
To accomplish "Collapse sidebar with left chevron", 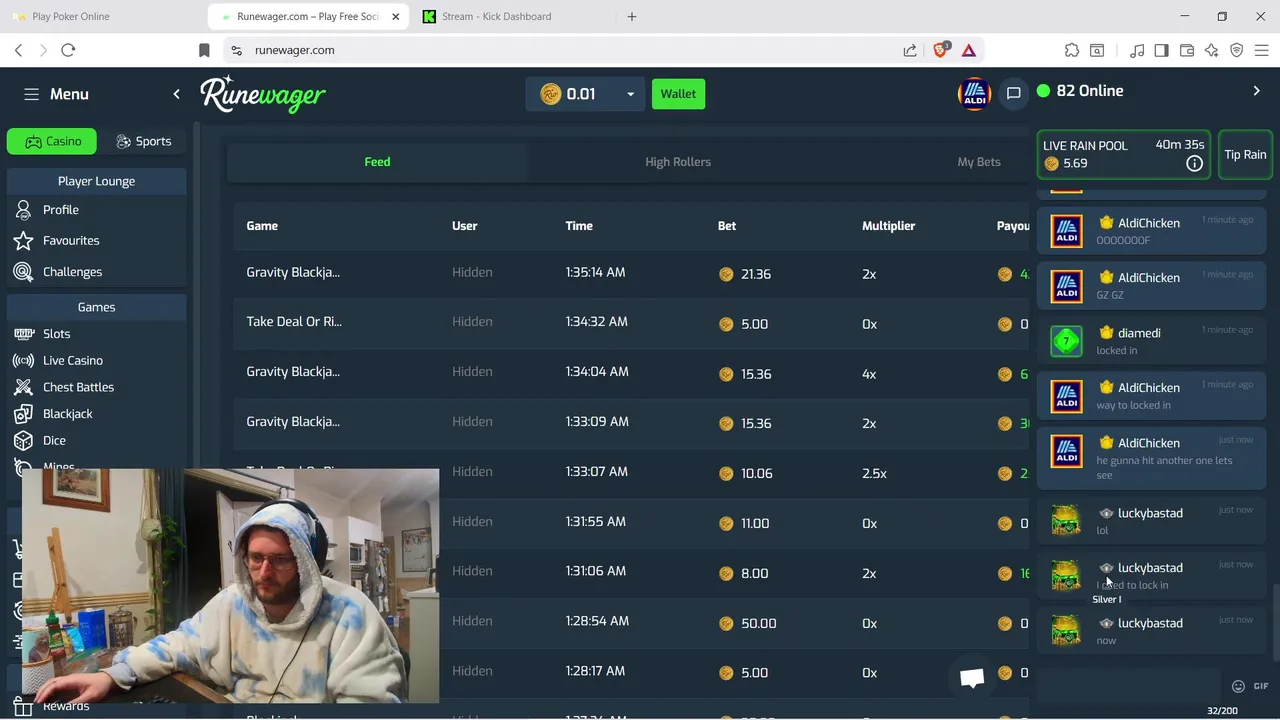I will (x=176, y=94).
